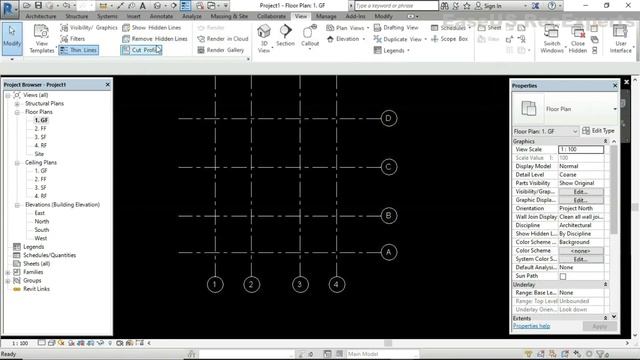This screenshot has width=640, height=360.
Task: Click Close Hidden windows
Action: tap(578, 39)
